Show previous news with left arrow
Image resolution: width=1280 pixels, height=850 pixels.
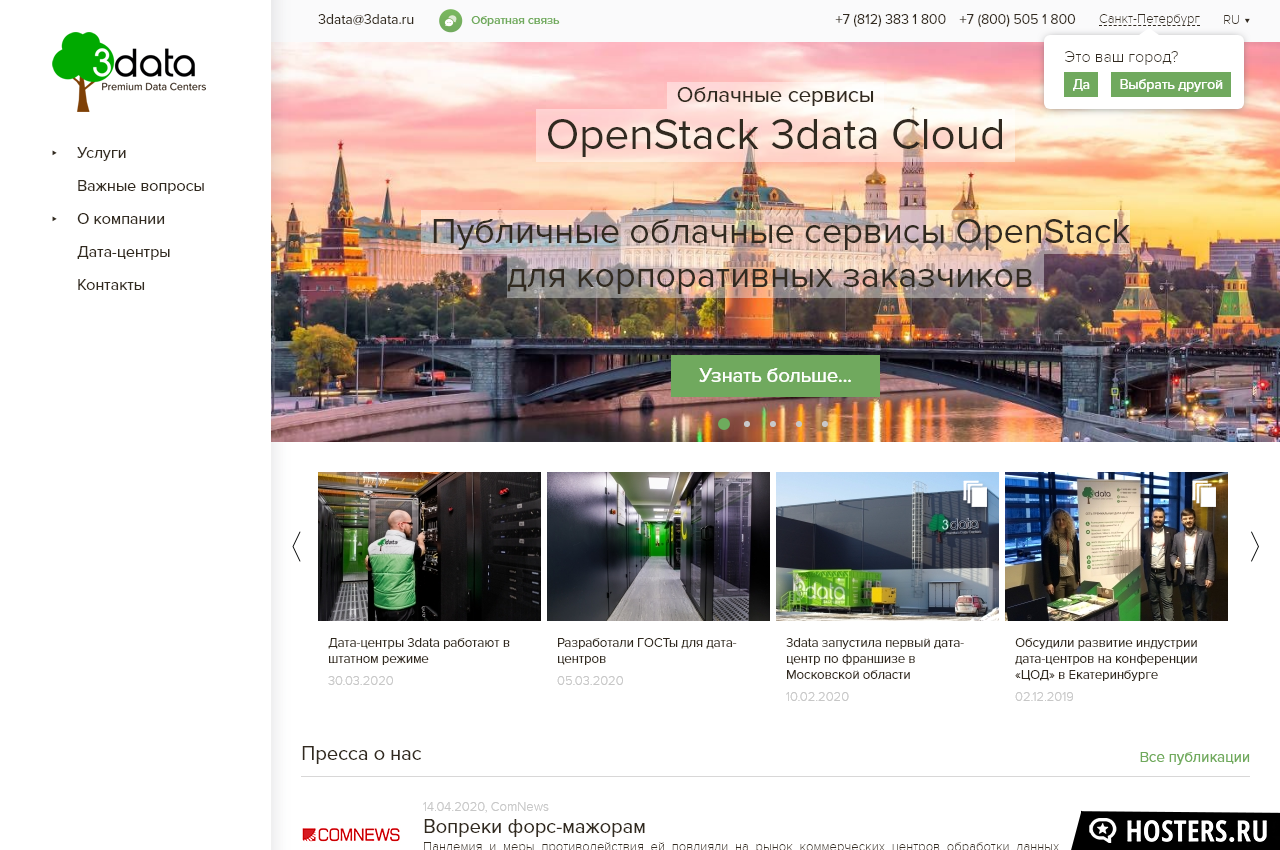click(x=296, y=546)
